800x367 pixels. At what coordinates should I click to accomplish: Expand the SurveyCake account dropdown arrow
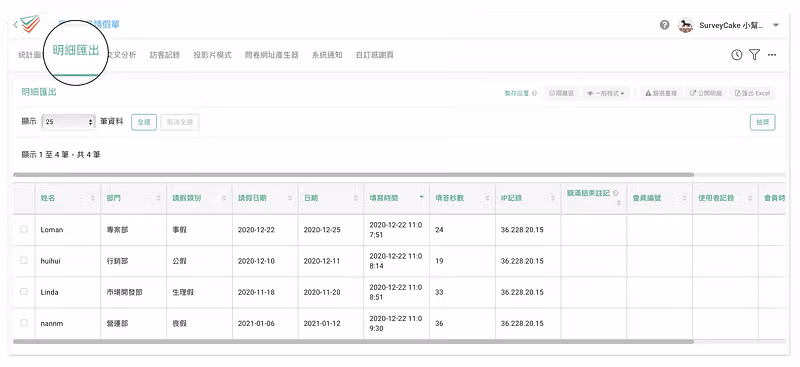[776, 25]
